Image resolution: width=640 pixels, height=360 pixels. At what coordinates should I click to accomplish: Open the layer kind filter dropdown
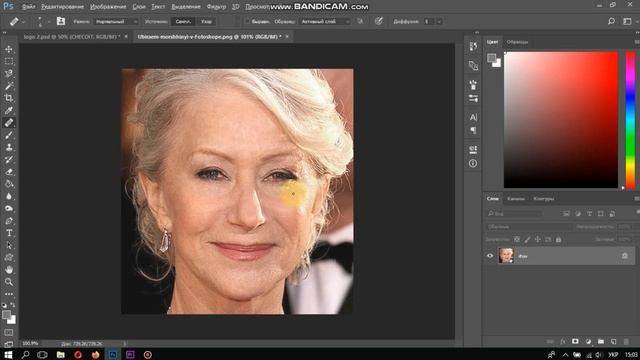tap(514, 213)
